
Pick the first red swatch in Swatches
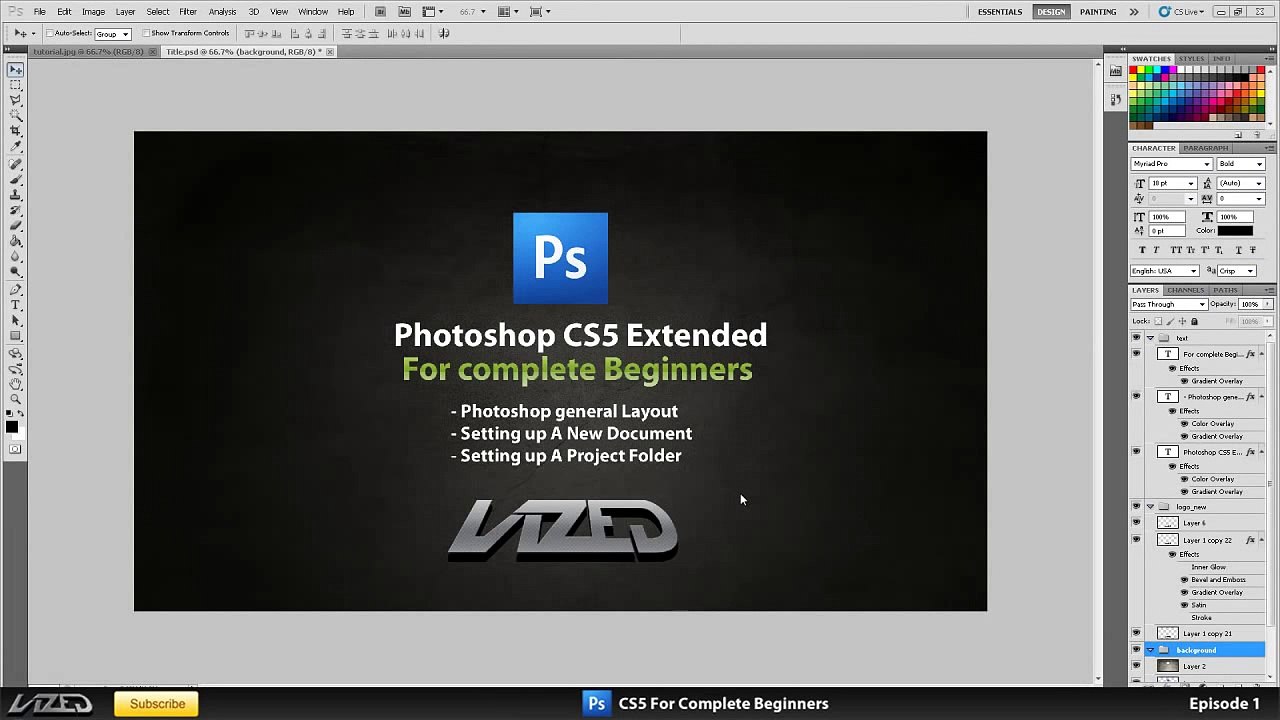[x=1133, y=70]
